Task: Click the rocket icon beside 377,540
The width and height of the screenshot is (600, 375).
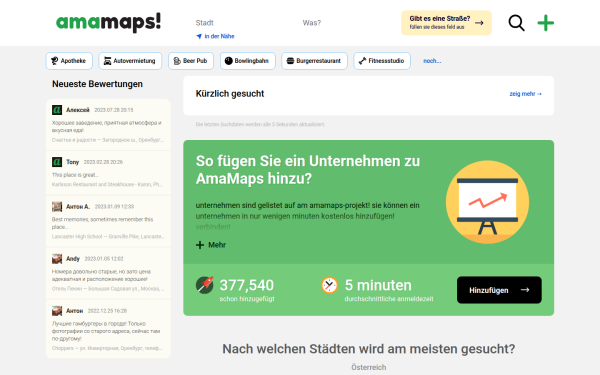Action: [205, 285]
